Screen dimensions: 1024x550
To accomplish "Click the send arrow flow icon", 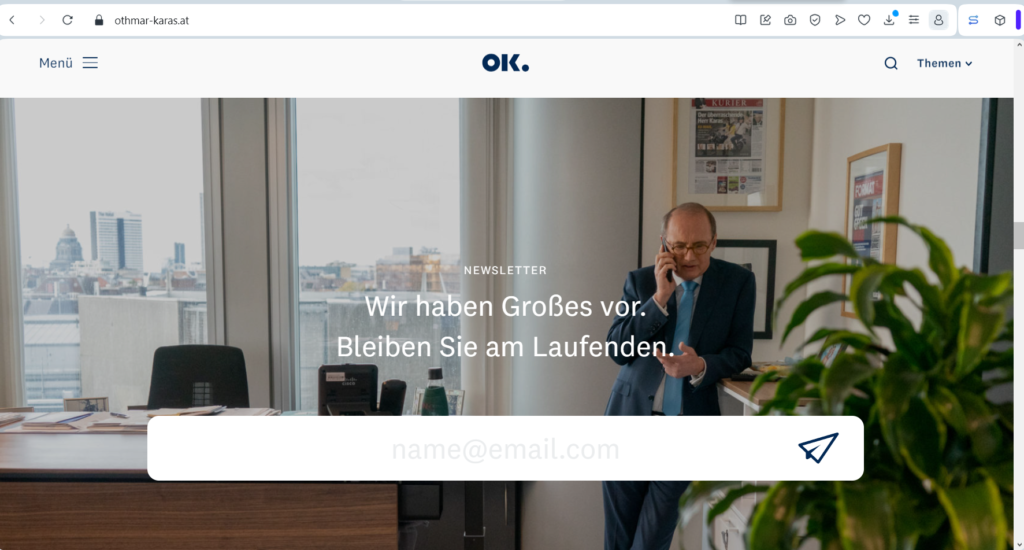I will (x=840, y=20).
